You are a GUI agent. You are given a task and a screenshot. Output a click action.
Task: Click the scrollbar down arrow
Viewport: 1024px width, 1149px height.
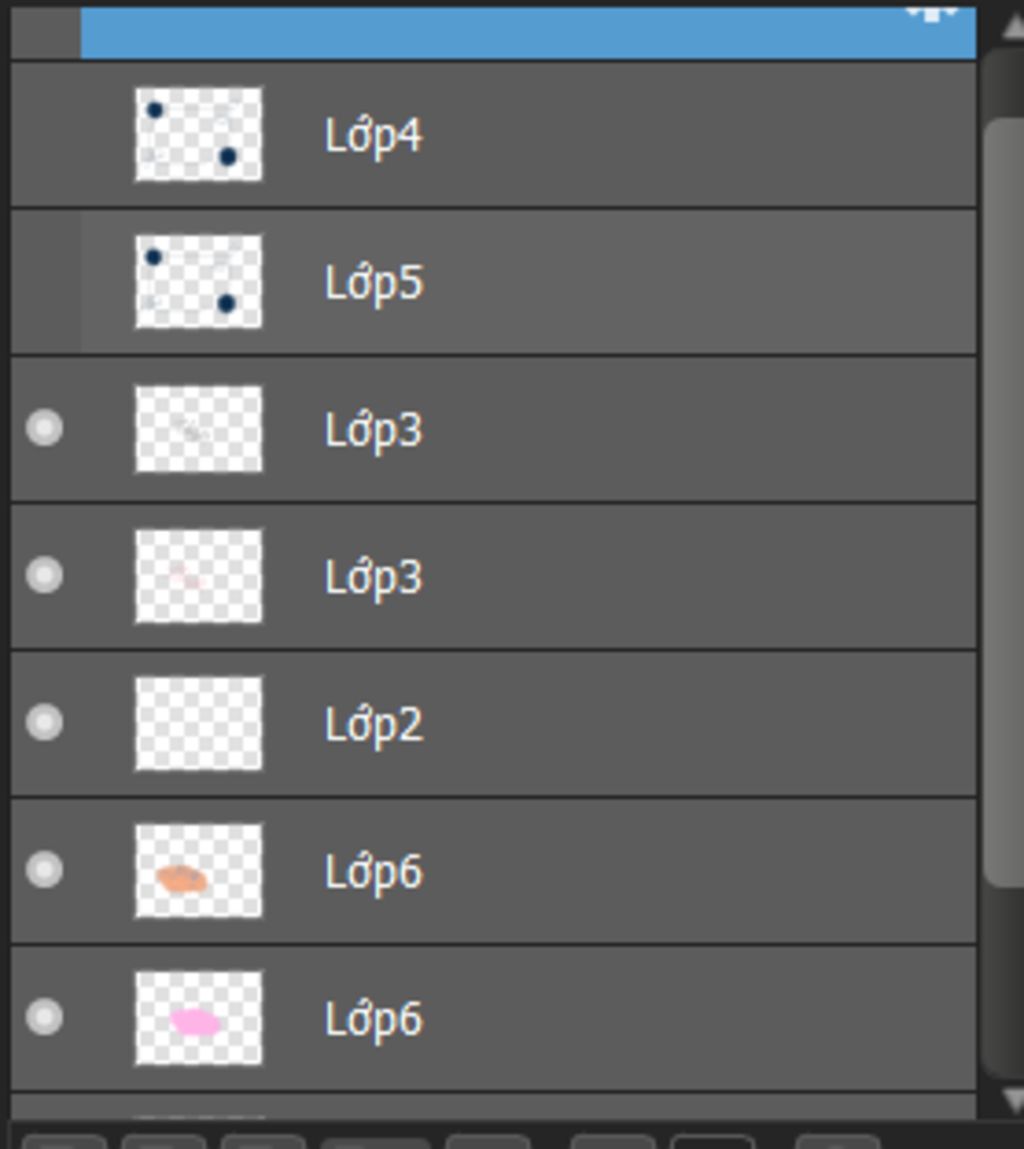1013,1099
